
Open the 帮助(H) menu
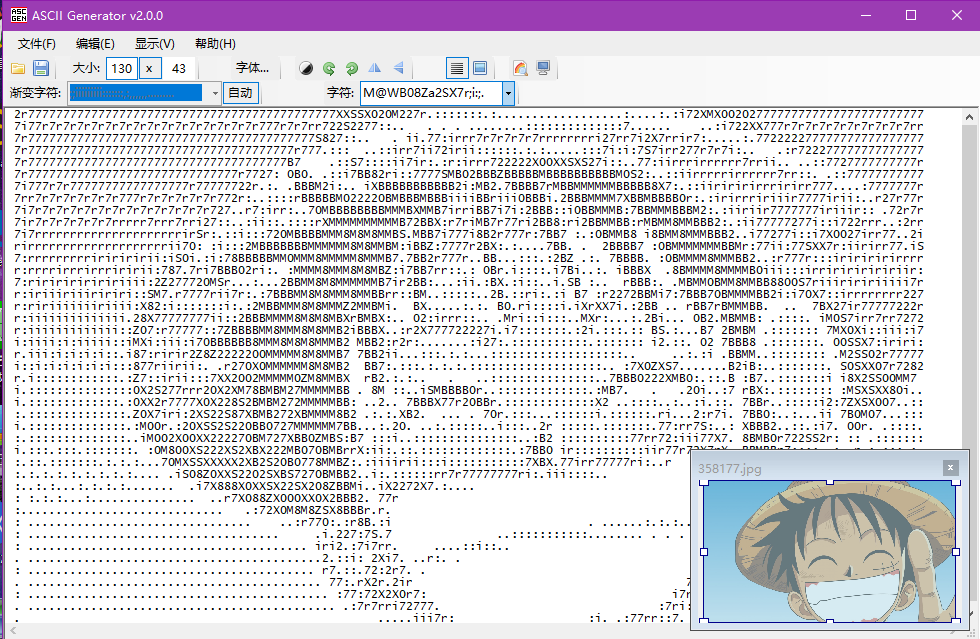214,43
